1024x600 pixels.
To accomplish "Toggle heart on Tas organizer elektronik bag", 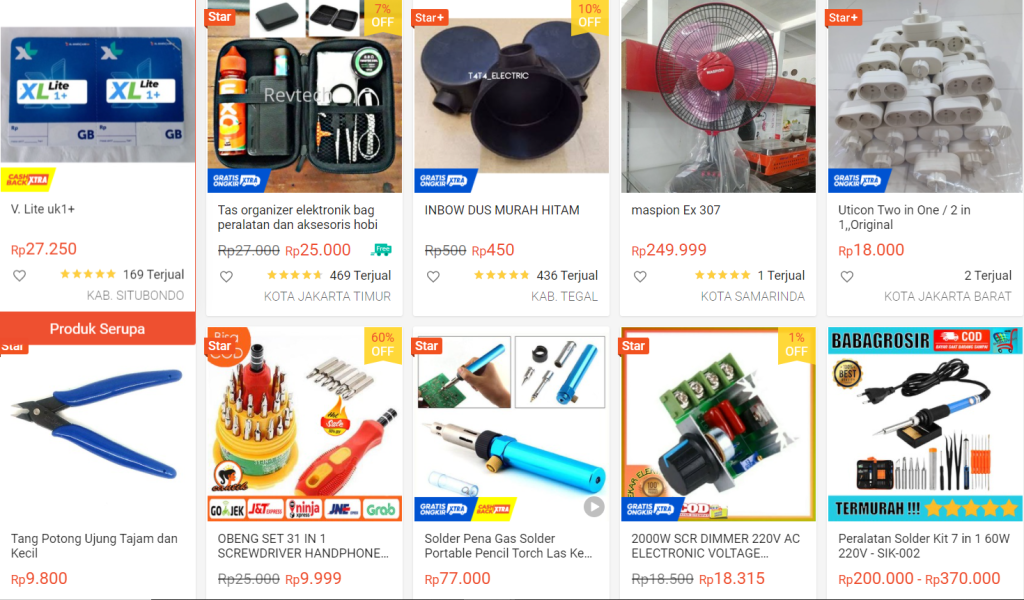I will (x=226, y=276).
